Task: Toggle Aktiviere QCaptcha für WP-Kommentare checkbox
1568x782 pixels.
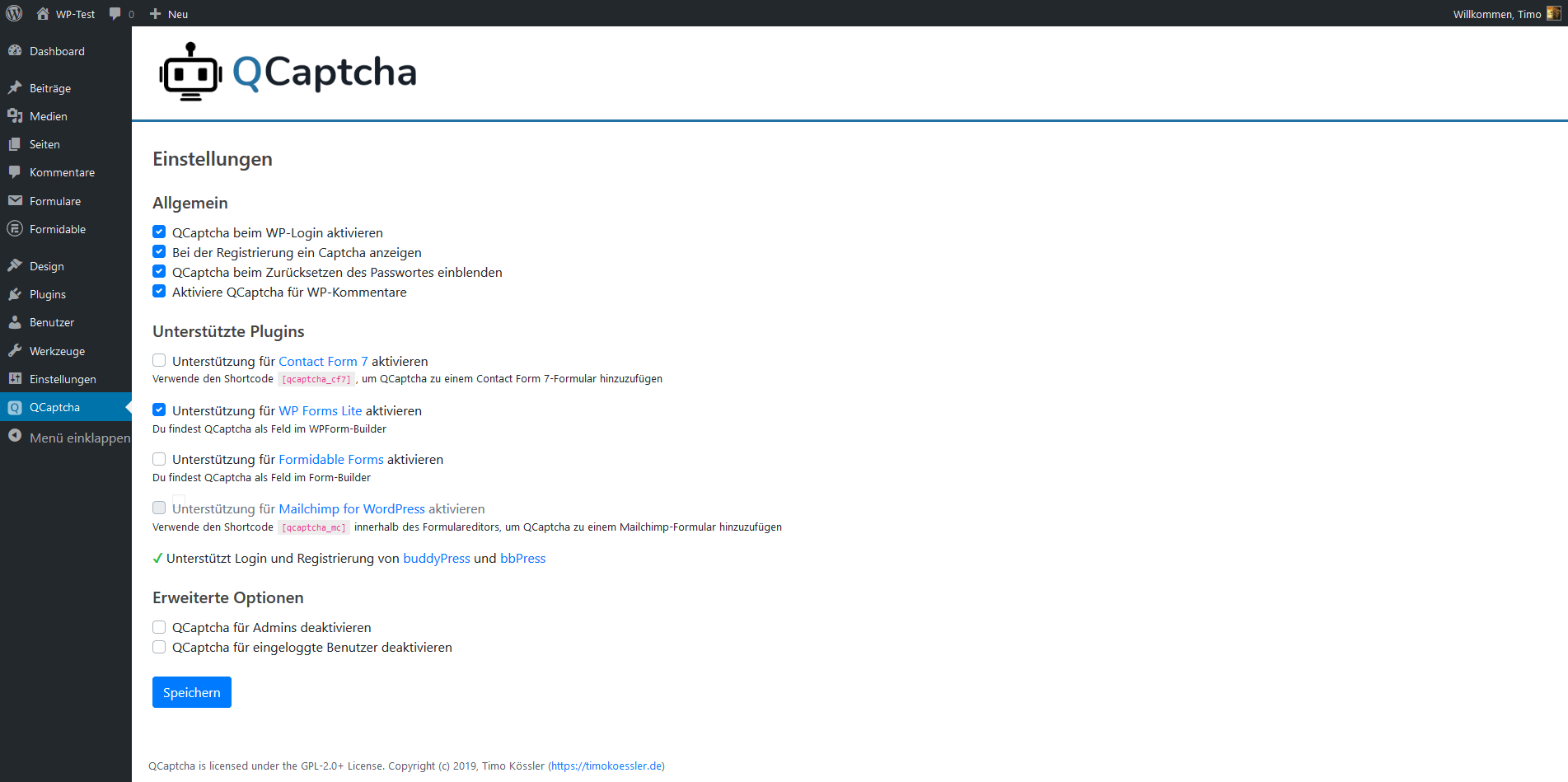Action: [x=159, y=292]
